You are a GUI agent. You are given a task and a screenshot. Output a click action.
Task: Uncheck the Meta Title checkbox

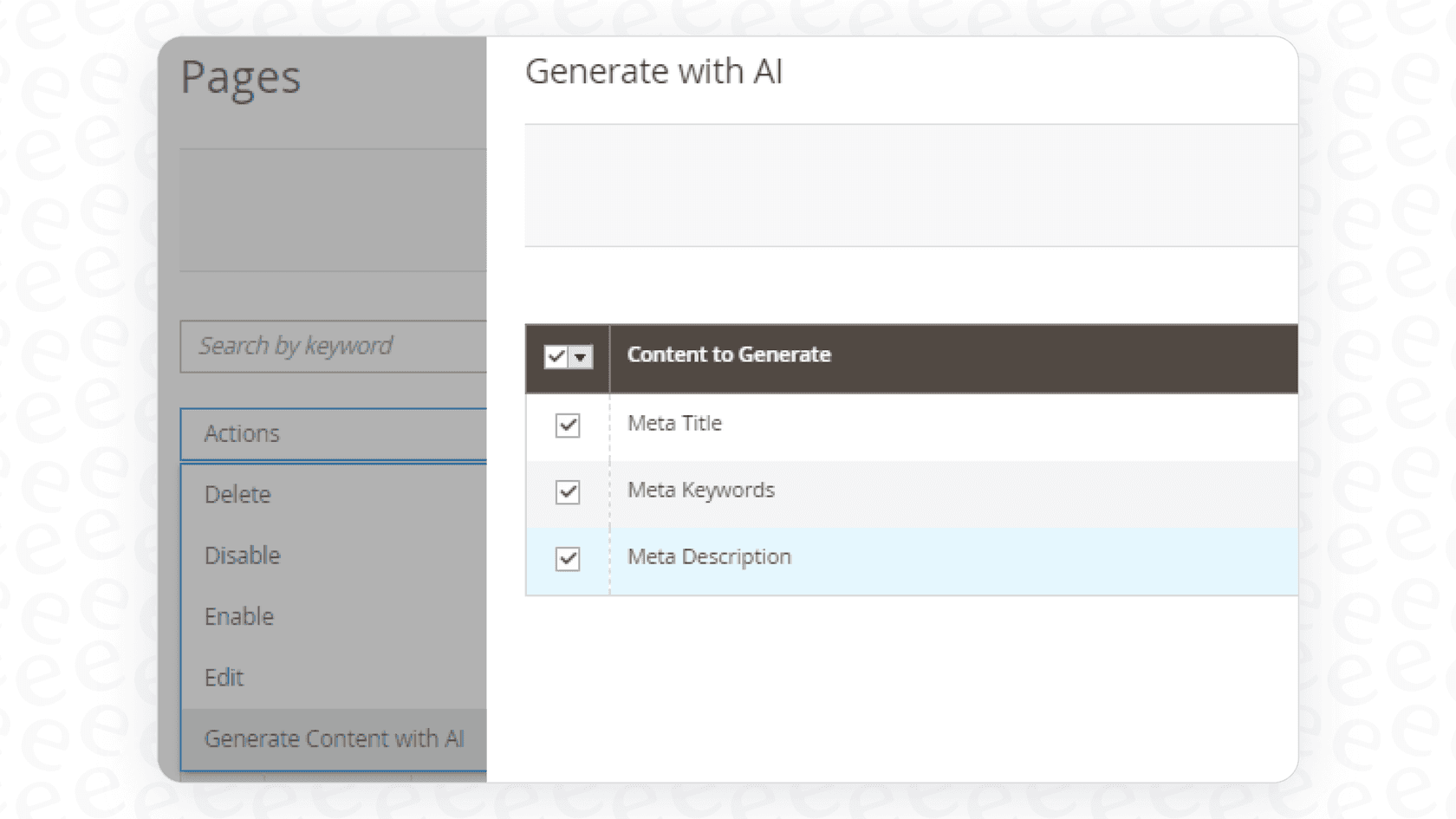567,426
